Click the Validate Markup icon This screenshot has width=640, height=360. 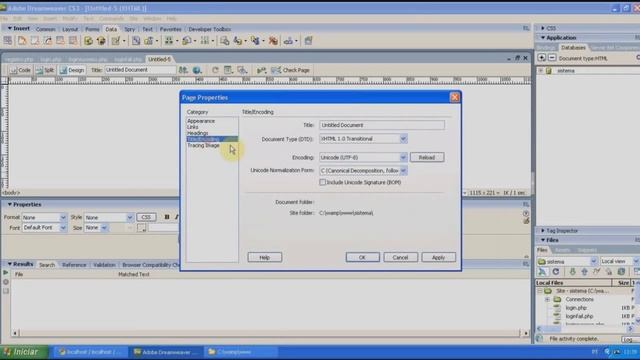tap(262, 70)
